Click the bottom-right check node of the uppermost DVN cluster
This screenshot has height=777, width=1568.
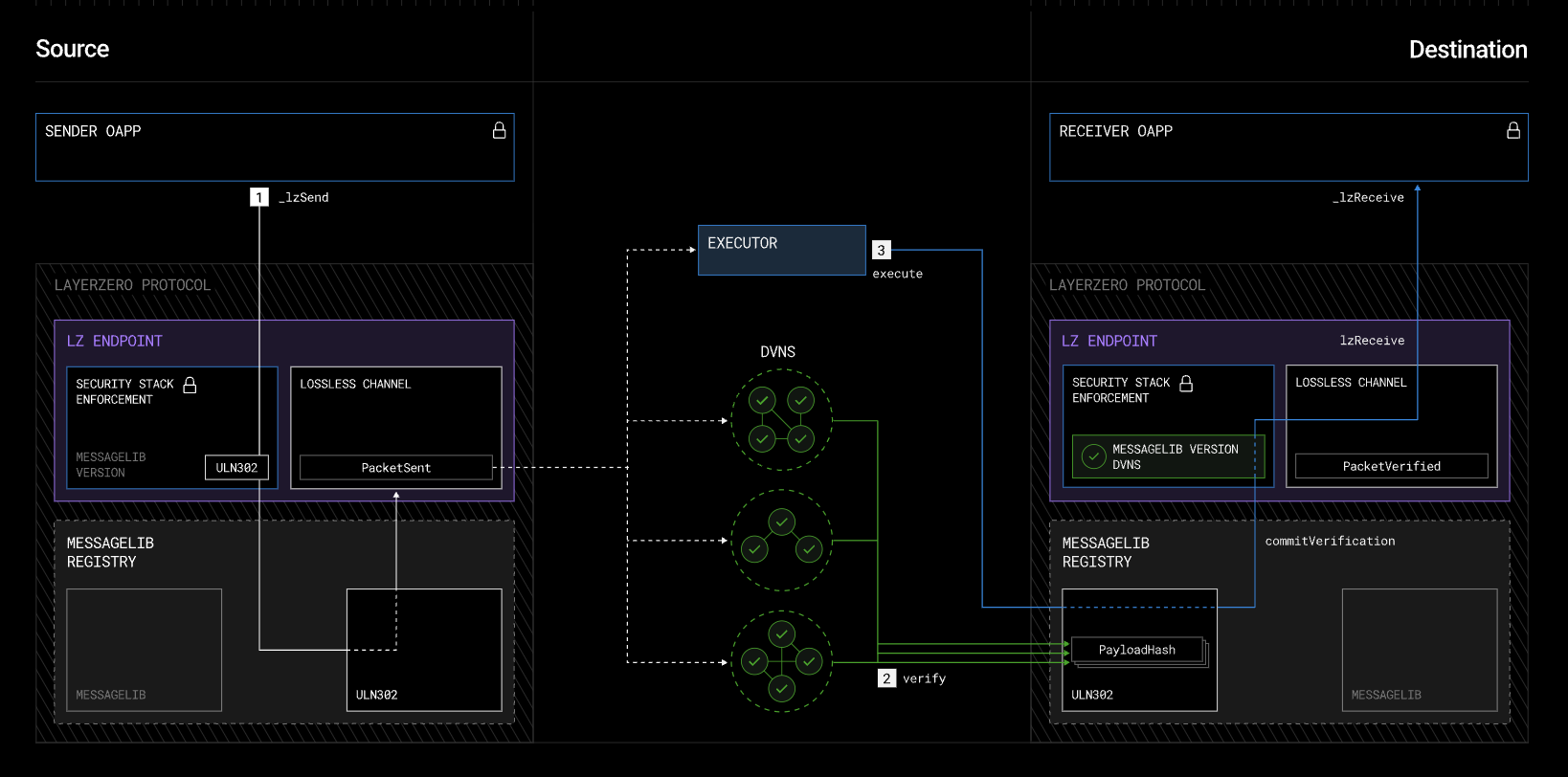(x=801, y=439)
